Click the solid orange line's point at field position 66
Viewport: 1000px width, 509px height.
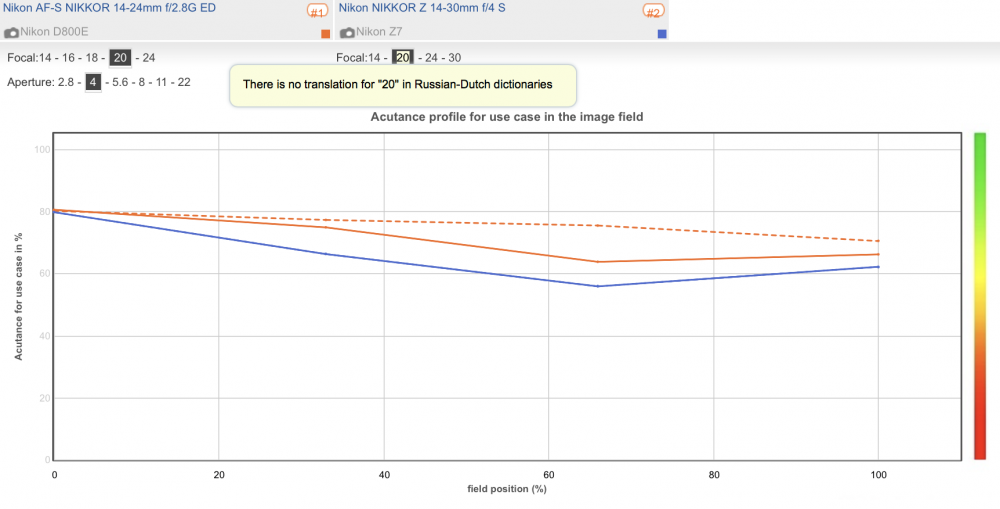tap(598, 262)
